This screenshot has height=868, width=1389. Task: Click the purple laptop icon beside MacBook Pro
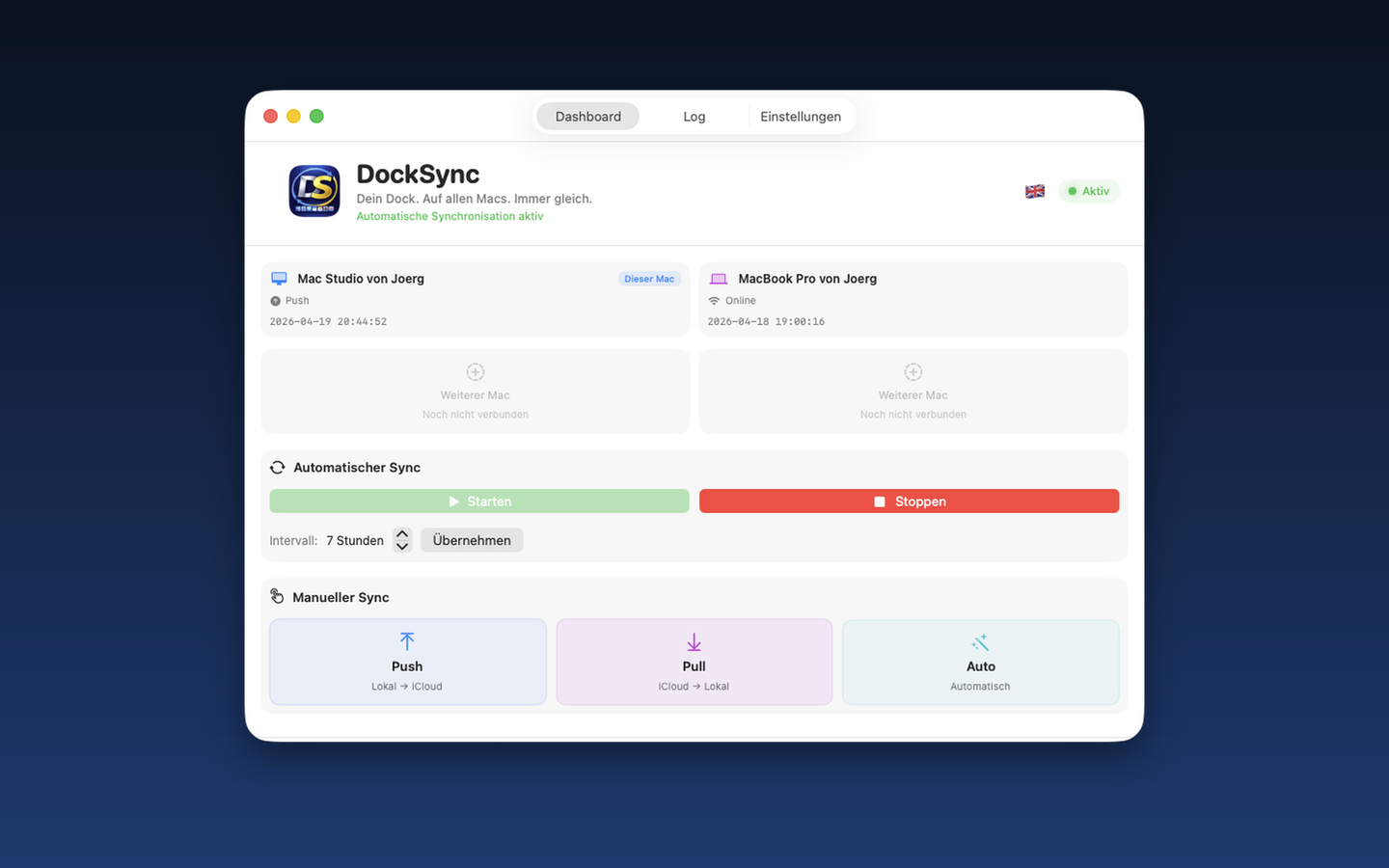(718, 279)
